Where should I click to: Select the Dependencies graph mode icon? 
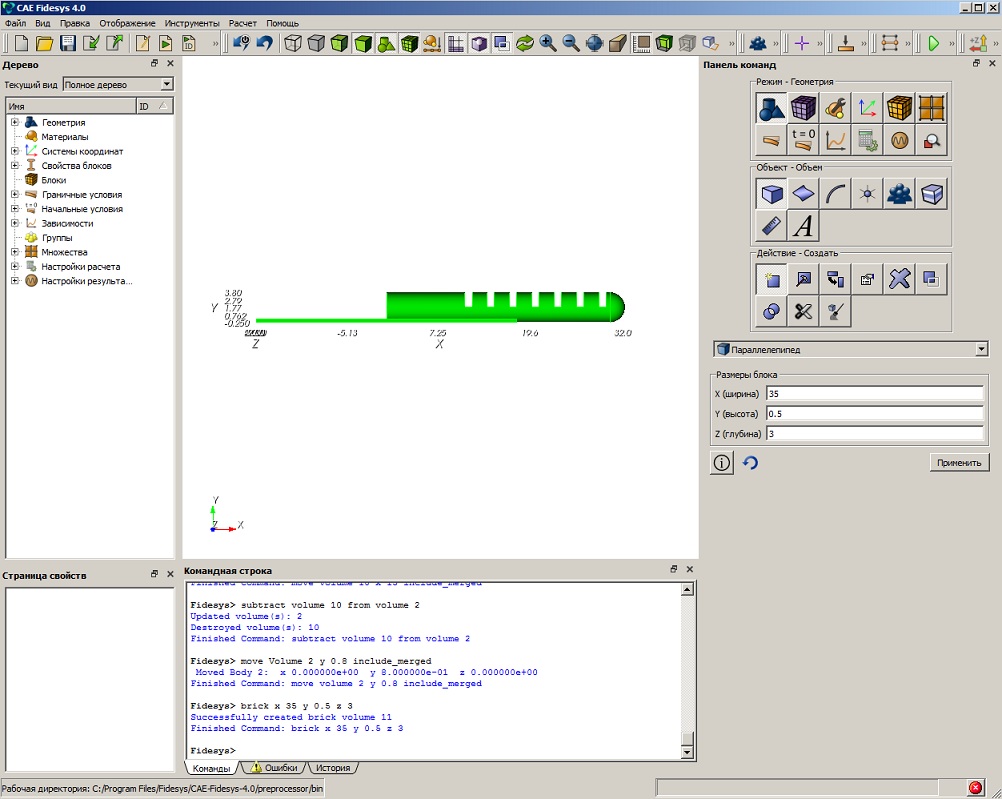coord(835,140)
